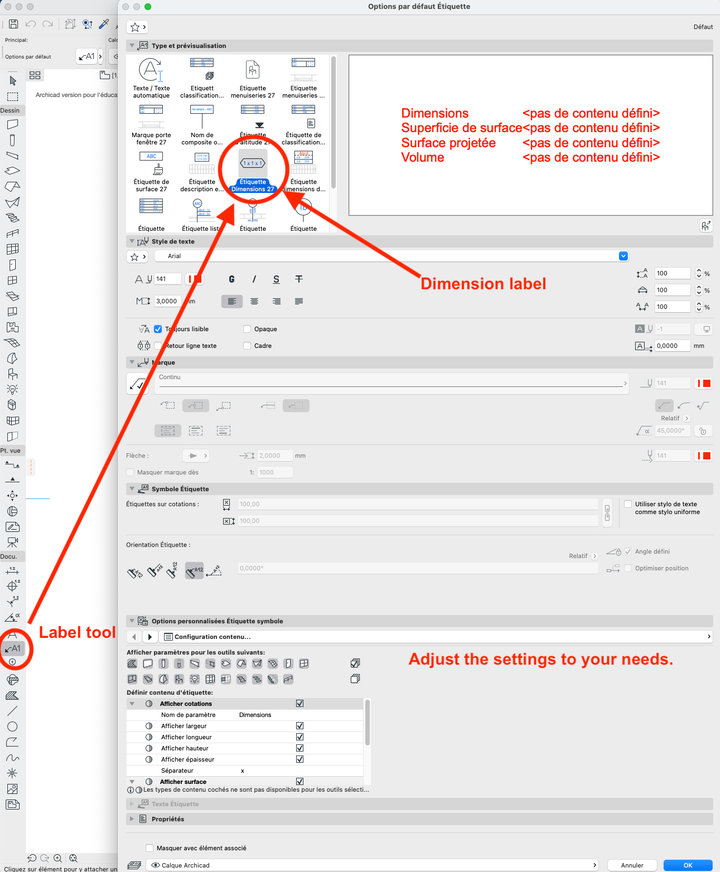The image size is (720, 872).
Task: Select the Angle Dimension tool in the toolbox
Action: click(12, 617)
